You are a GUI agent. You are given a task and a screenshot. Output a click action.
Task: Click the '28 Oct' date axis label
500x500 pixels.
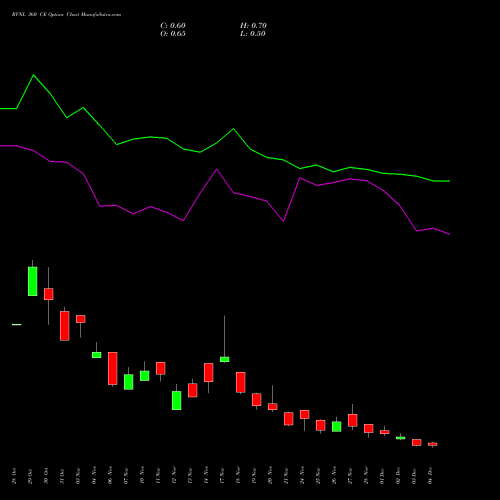pyautogui.click(x=14, y=476)
